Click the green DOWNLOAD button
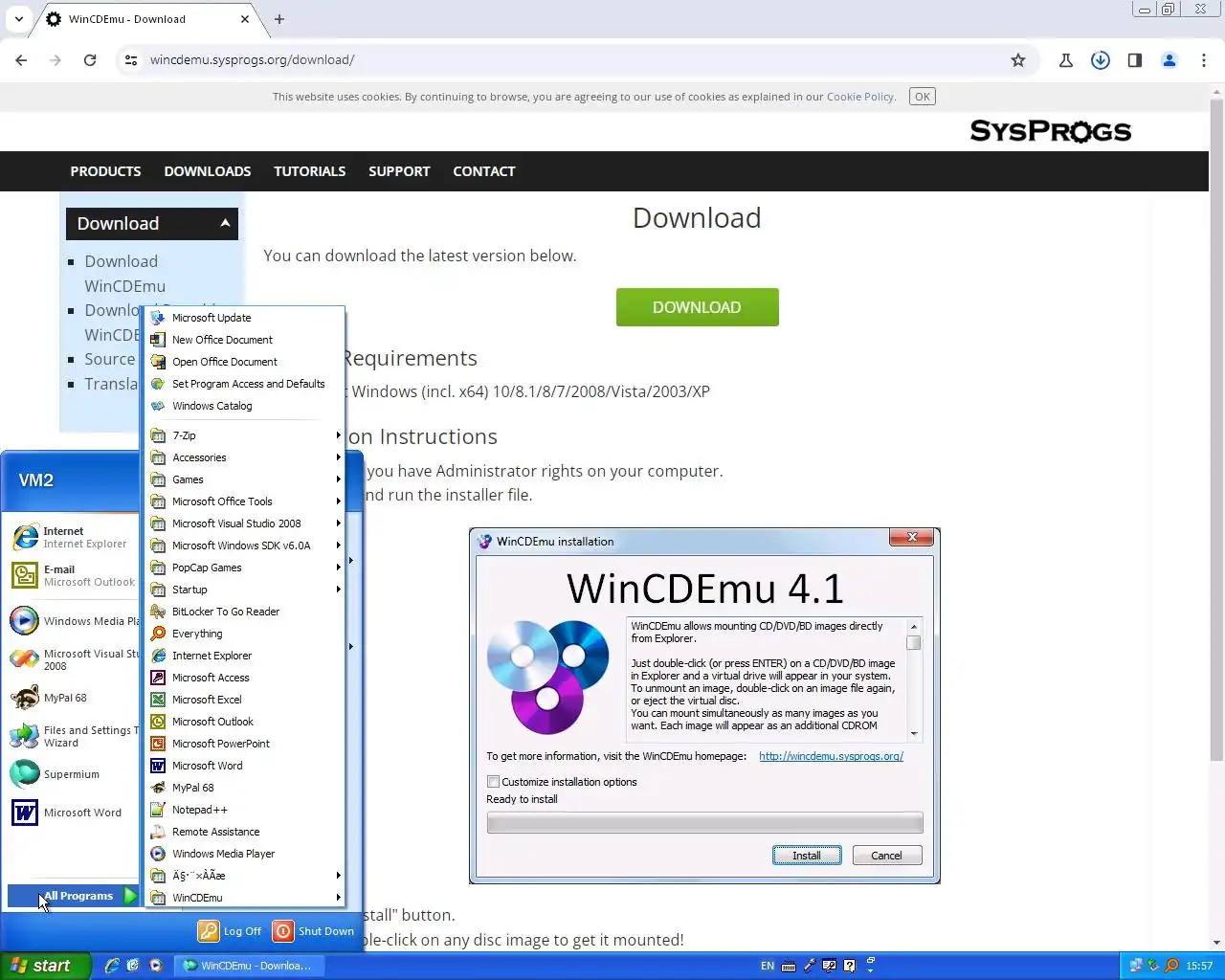The width and height of the screenshot is (1225, 980). [x=697, y=307]
